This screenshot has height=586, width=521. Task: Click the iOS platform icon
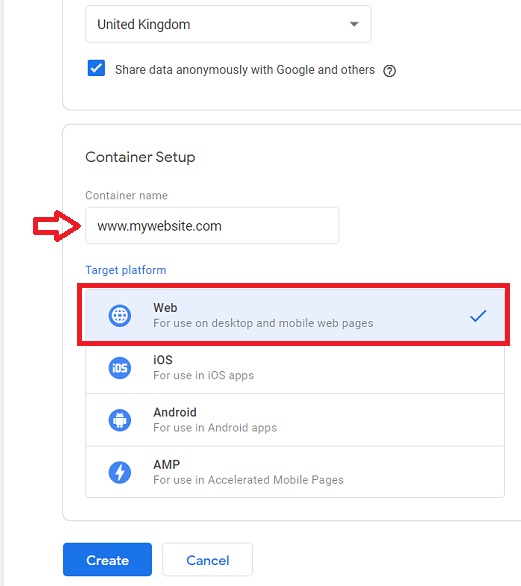[120, 368]
